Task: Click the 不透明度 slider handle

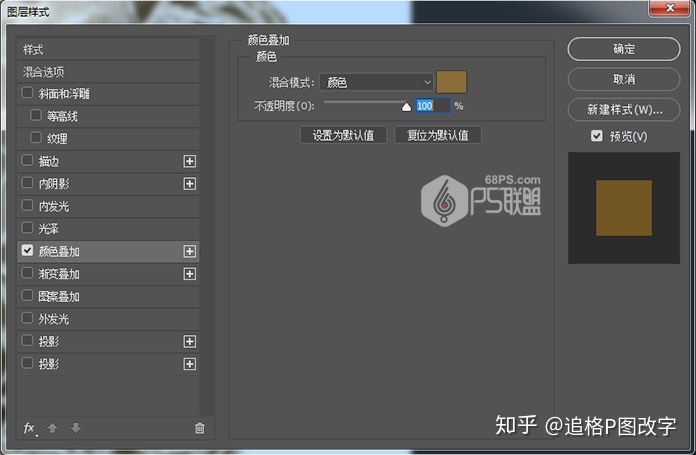Action: coord(406,107)
